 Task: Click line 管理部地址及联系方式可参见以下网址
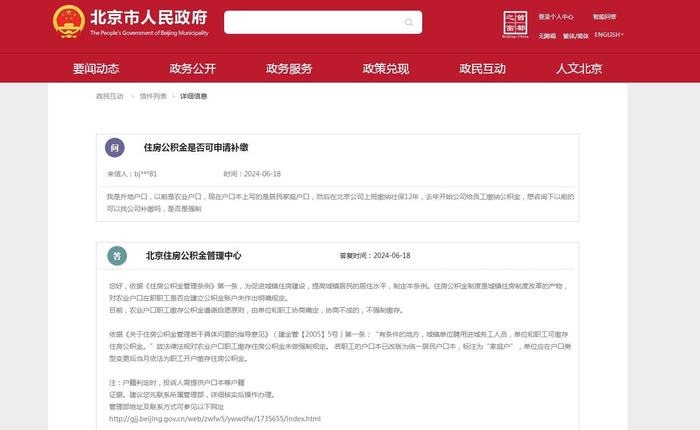tap(167, 407)
